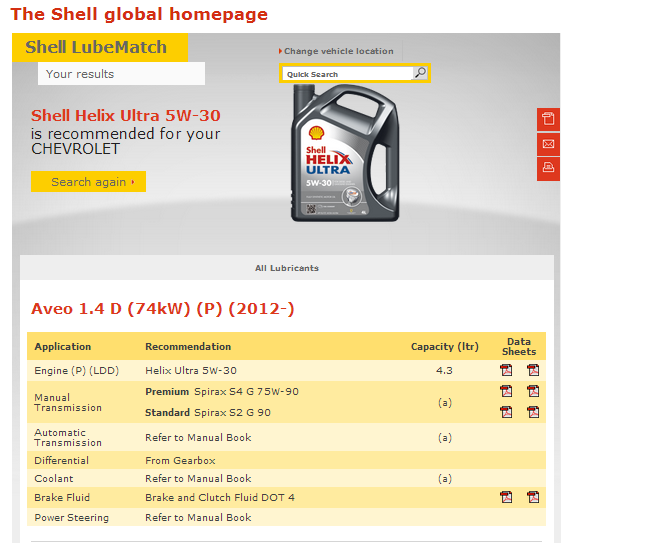This screenshot has height=543, width=662.
Task: Click the Automatic Transmission row label
Action: tap(68, 437)
